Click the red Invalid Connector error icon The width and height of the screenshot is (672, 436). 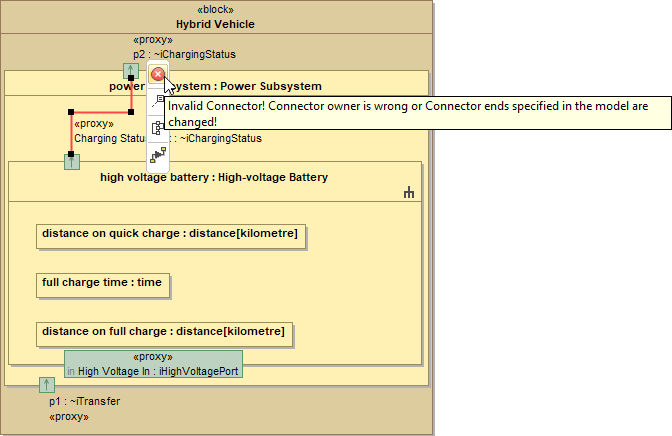pos(157,74)
